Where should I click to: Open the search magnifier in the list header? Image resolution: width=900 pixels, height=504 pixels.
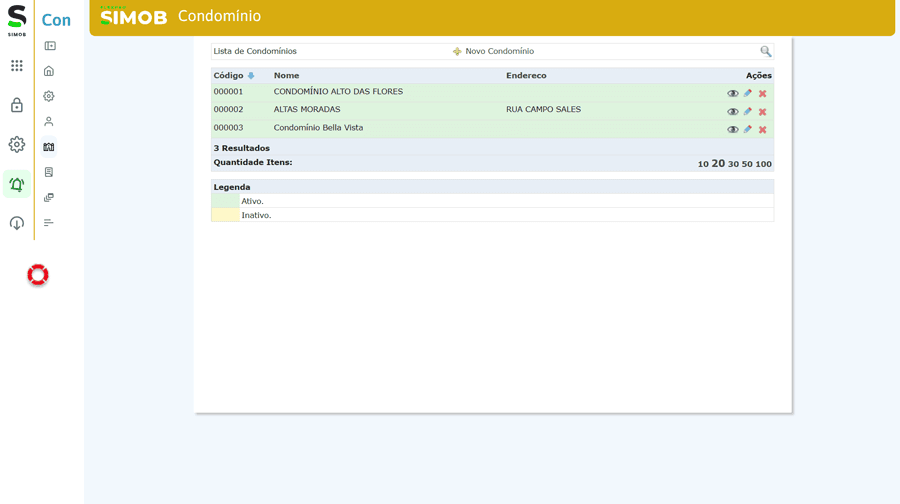click(765, 51)
